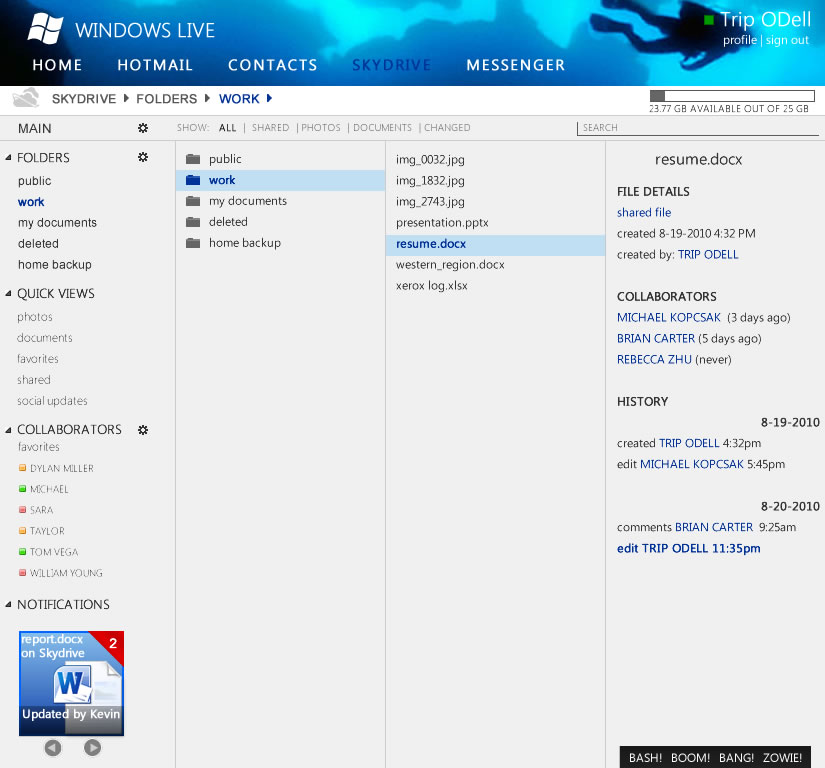This screenshot has height=768, width=825.
Task: Open the report.docx notification tile
Action: pos(71,683)
